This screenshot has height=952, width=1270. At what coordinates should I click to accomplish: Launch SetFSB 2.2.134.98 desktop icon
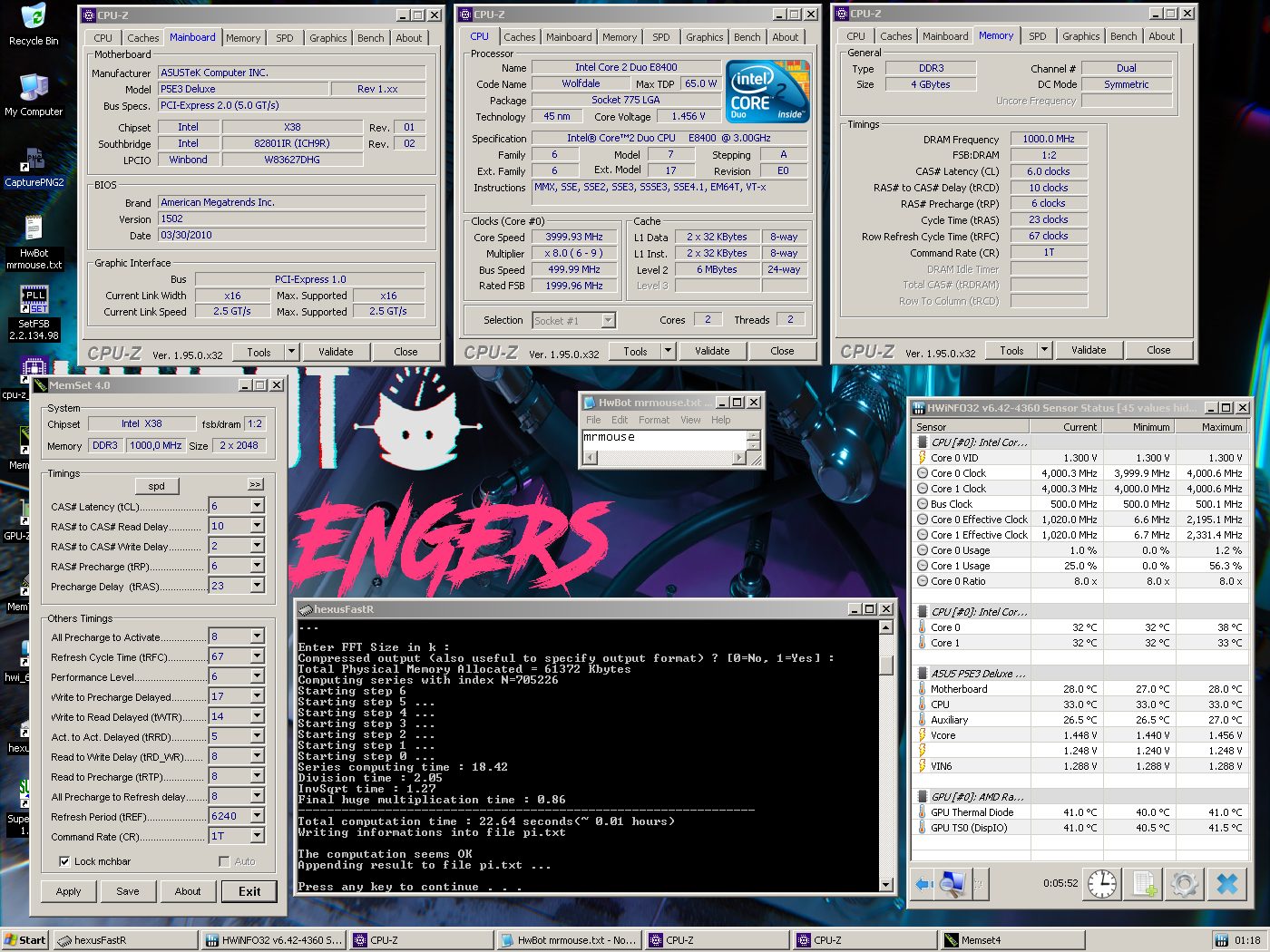[34, 313]
